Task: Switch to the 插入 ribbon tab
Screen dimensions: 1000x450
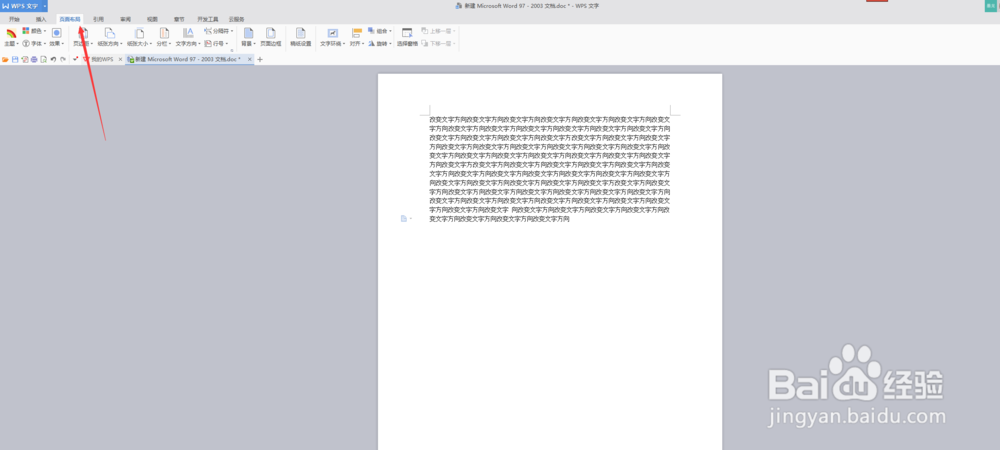Action: (41, 19)
